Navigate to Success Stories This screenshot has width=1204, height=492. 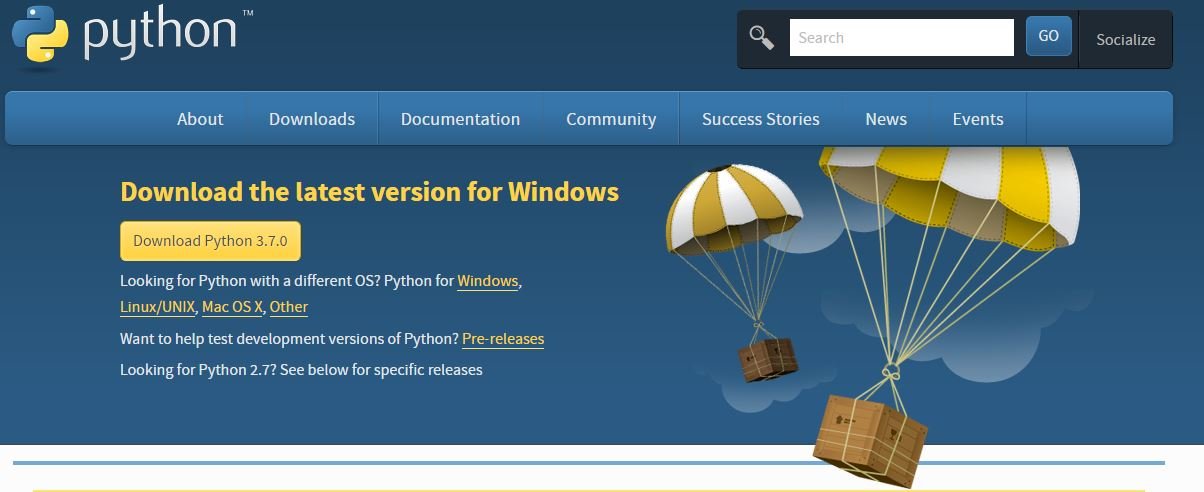760,119
